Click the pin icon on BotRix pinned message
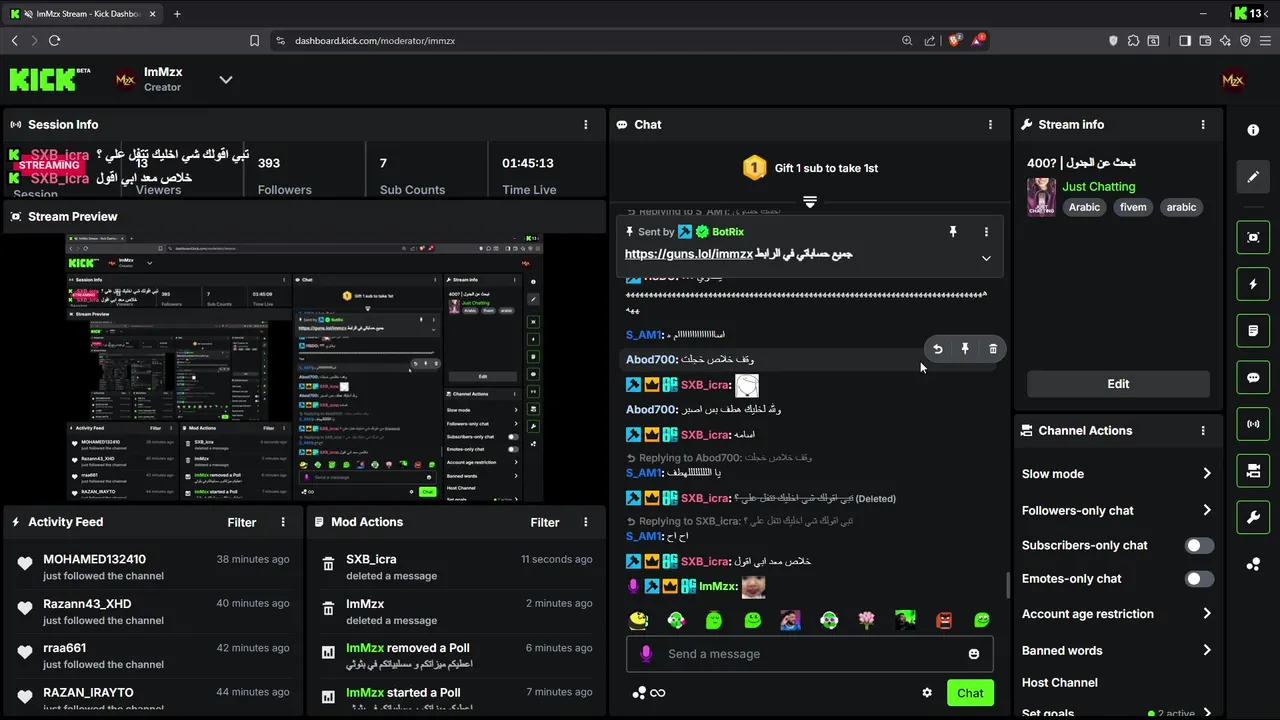 [x=953, y=232]
